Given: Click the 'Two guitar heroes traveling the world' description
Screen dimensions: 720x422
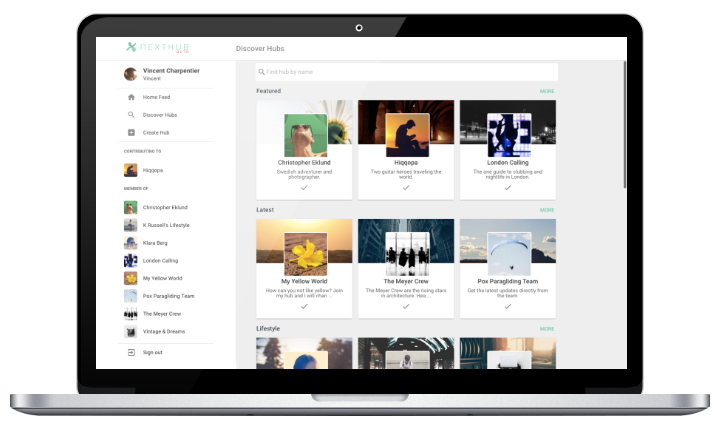Looking at the screenshot, I should click(x=406, y=174).
